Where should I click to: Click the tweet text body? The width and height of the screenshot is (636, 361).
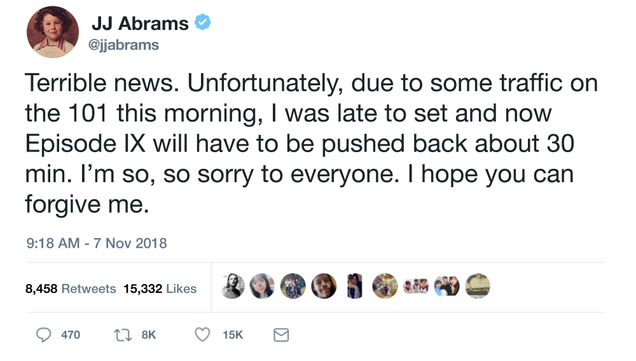[x=311, y=144]
